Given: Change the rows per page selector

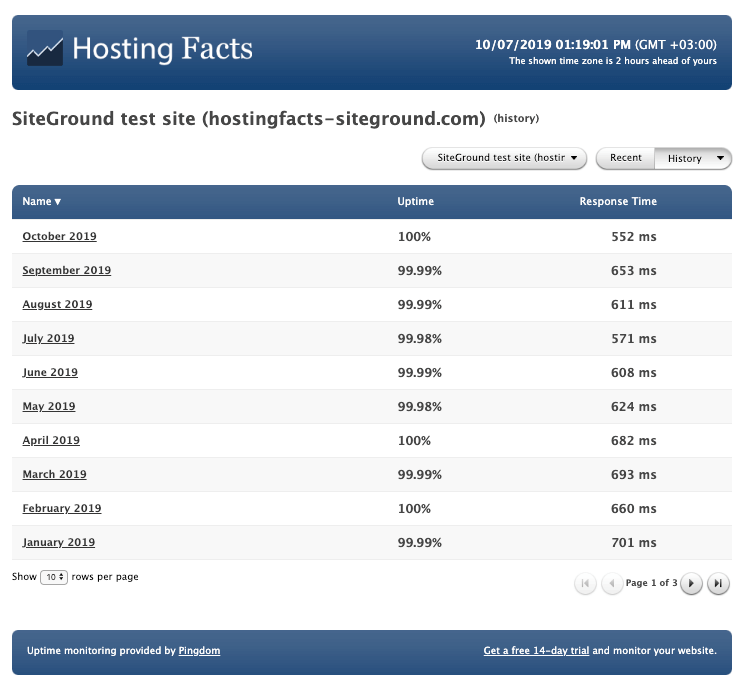Looking at the screenshot, I should tap(54, 577).
